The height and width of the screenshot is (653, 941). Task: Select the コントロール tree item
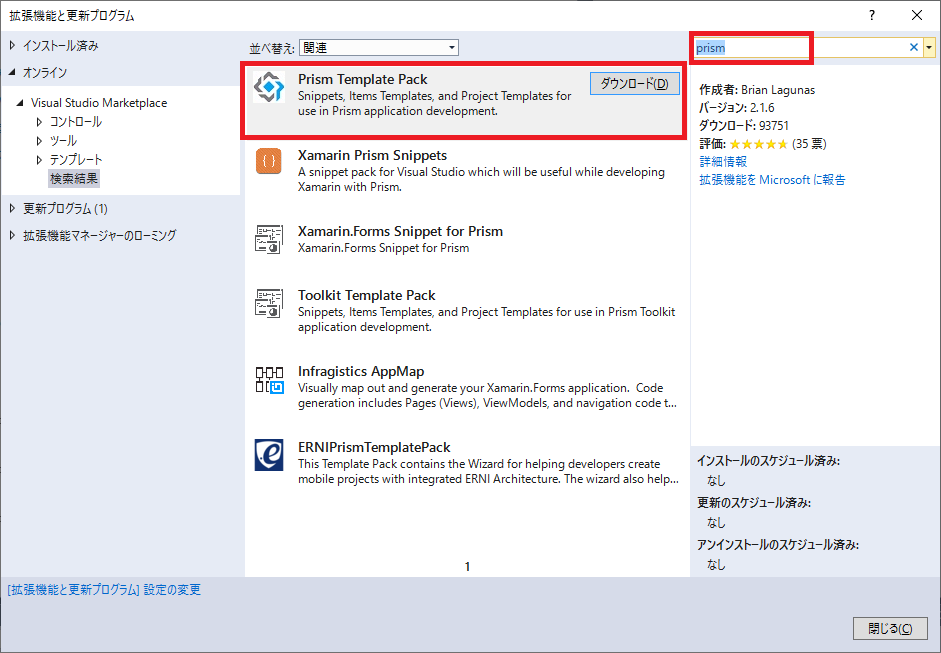click(x=76, y=122)
